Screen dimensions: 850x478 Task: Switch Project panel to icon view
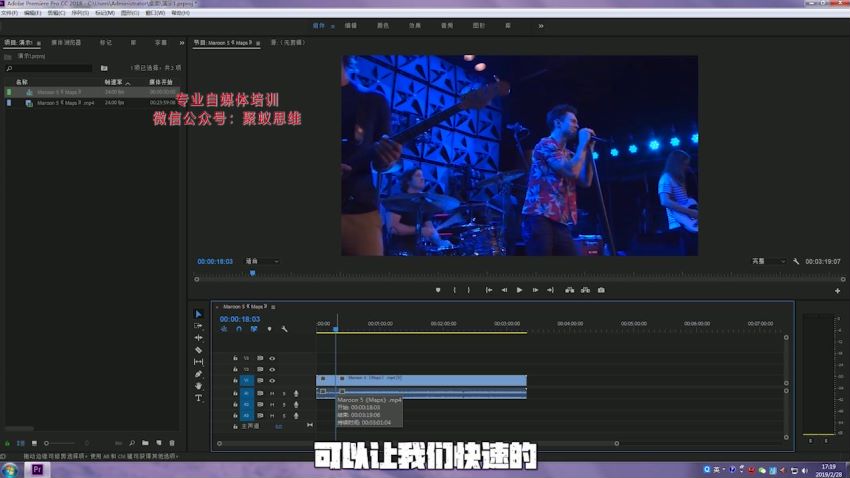(x=34, y=443)
